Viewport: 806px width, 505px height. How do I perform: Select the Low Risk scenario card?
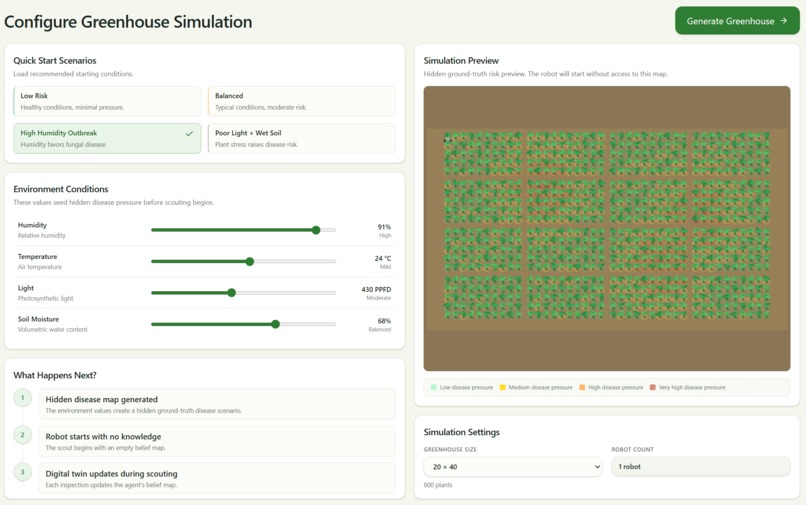pyautogui.click(x=107, y=101)
